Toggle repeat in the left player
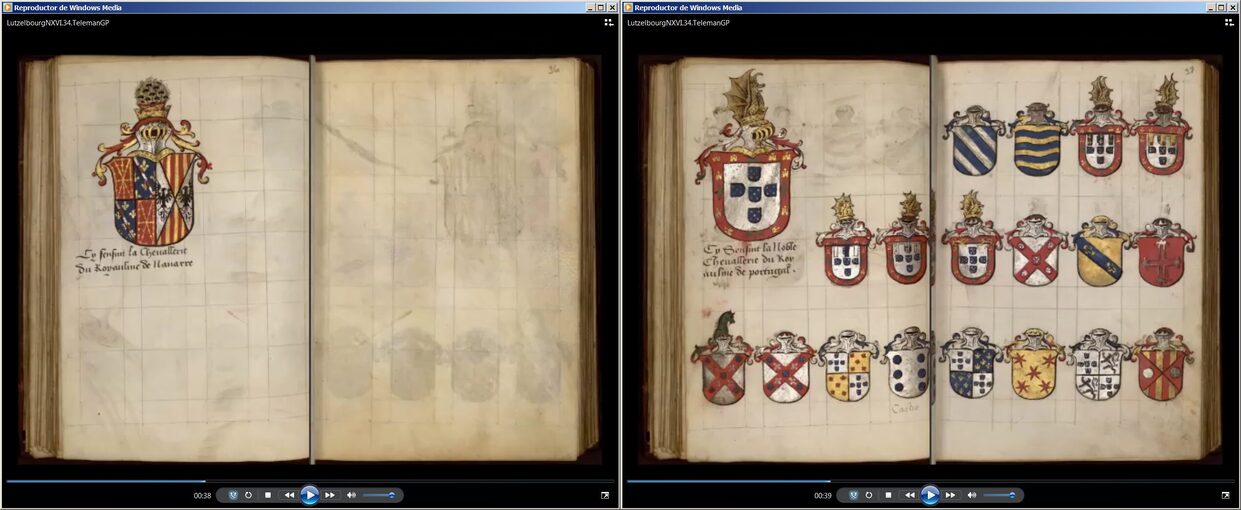This screenshot has width=1241, height=510. [249, 495]
